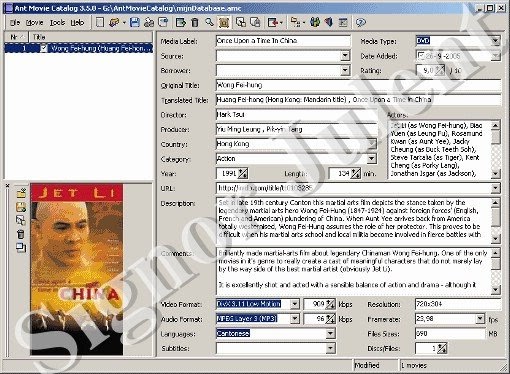The height and width of the screenshot is (374, 510).
Task: Click the Help question mark toolbar icon
Action: tap(360, 22)
